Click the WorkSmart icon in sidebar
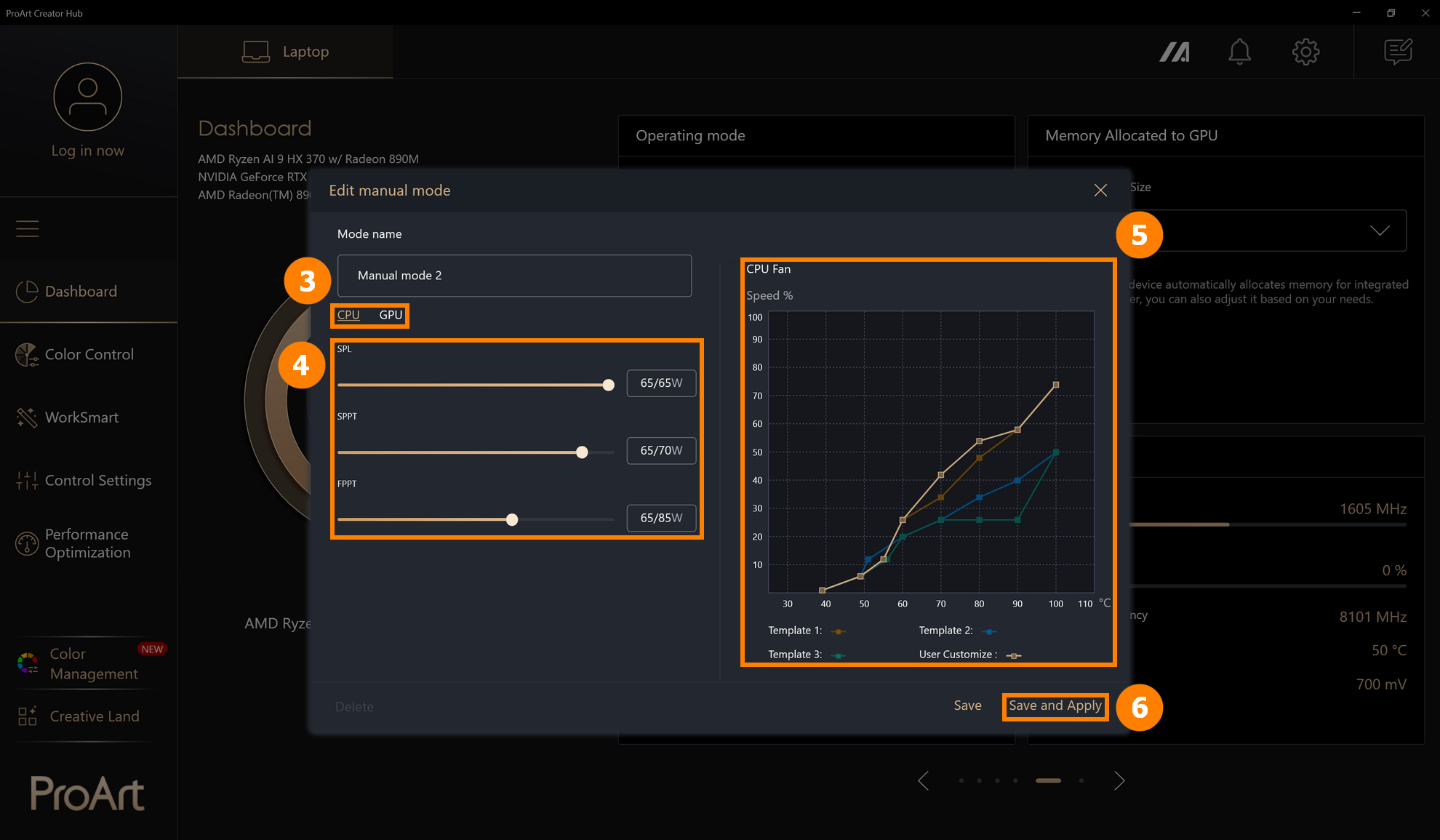 tap(27, 417)
